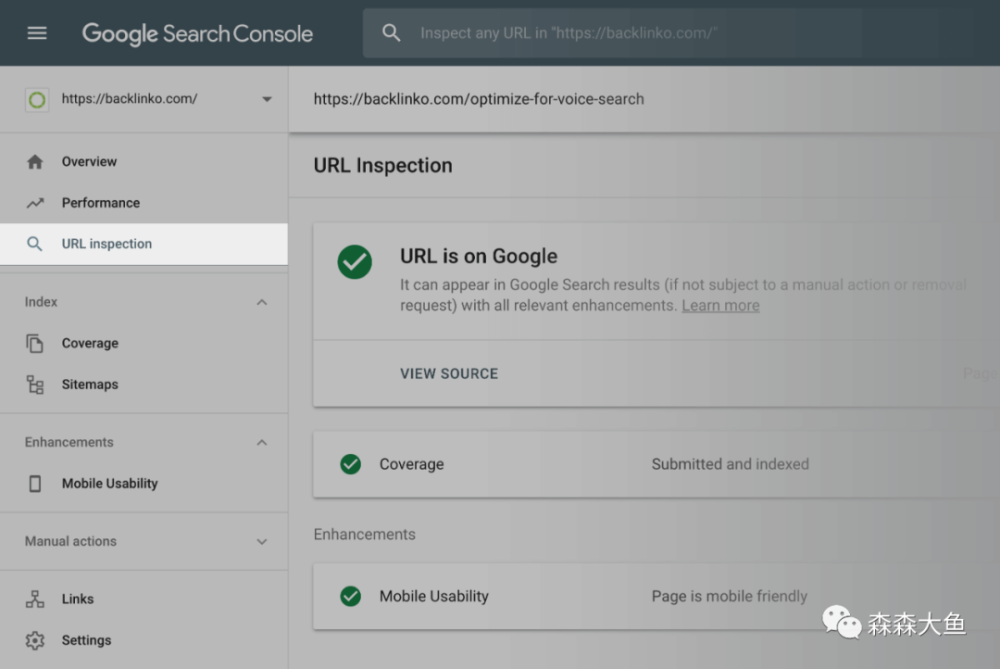
Task: Open the hamburger main menu
Action: click(x=37, y=33)
